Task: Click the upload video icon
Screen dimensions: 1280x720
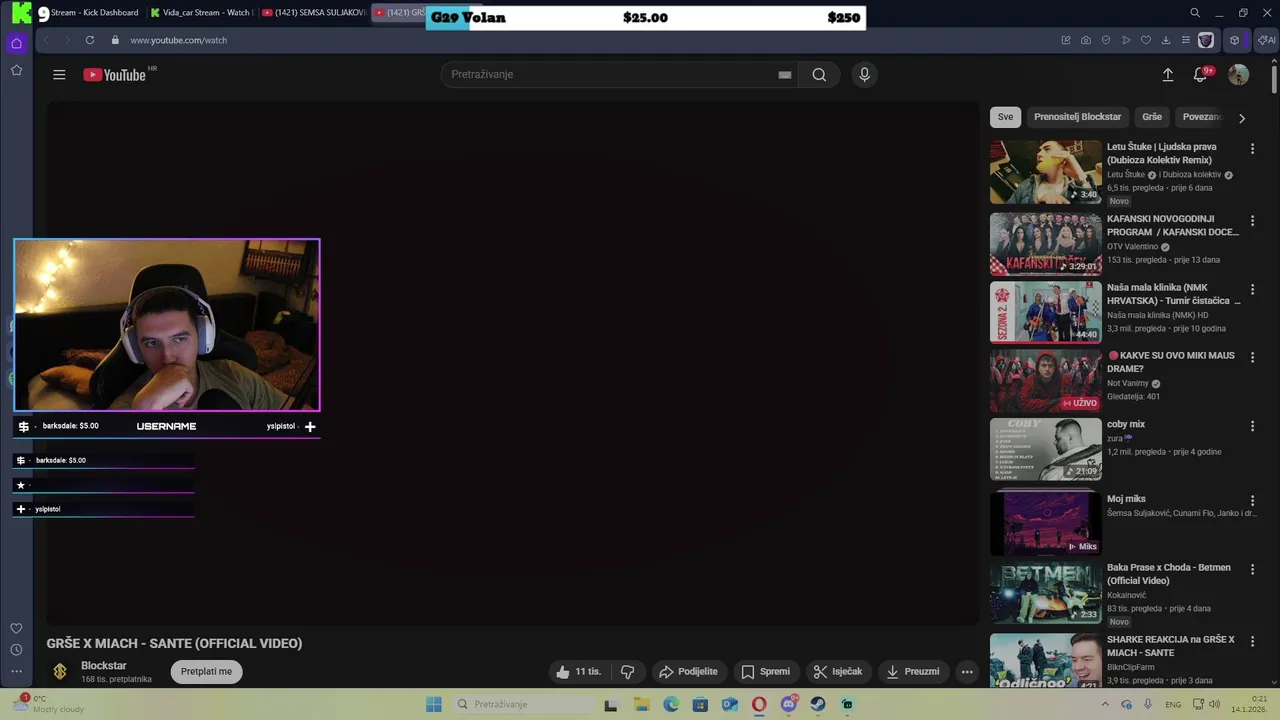Action: (x=1167, y=74)
